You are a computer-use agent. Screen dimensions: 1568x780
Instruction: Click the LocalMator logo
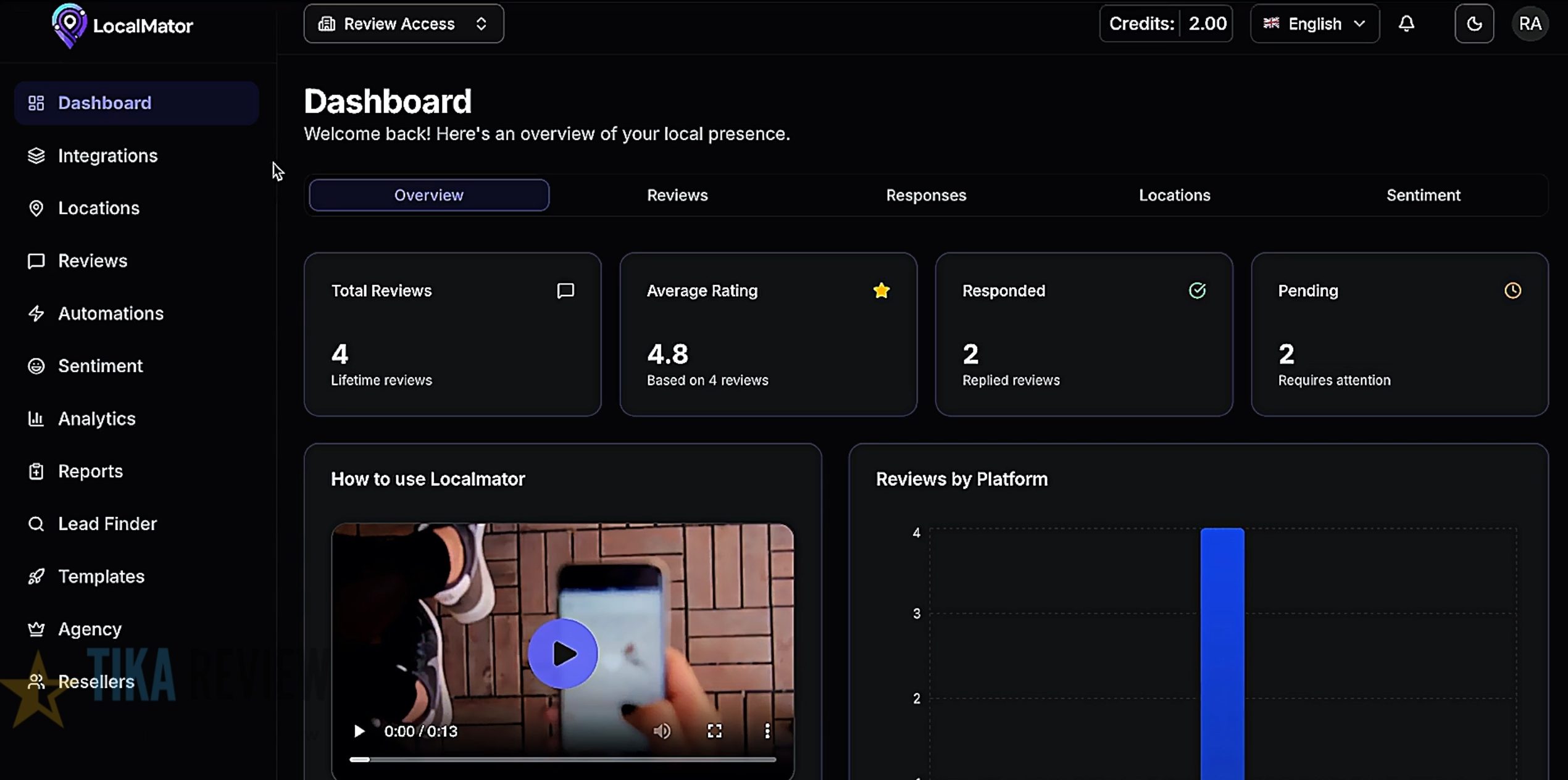pyautogui.click(x=122, y=25)
